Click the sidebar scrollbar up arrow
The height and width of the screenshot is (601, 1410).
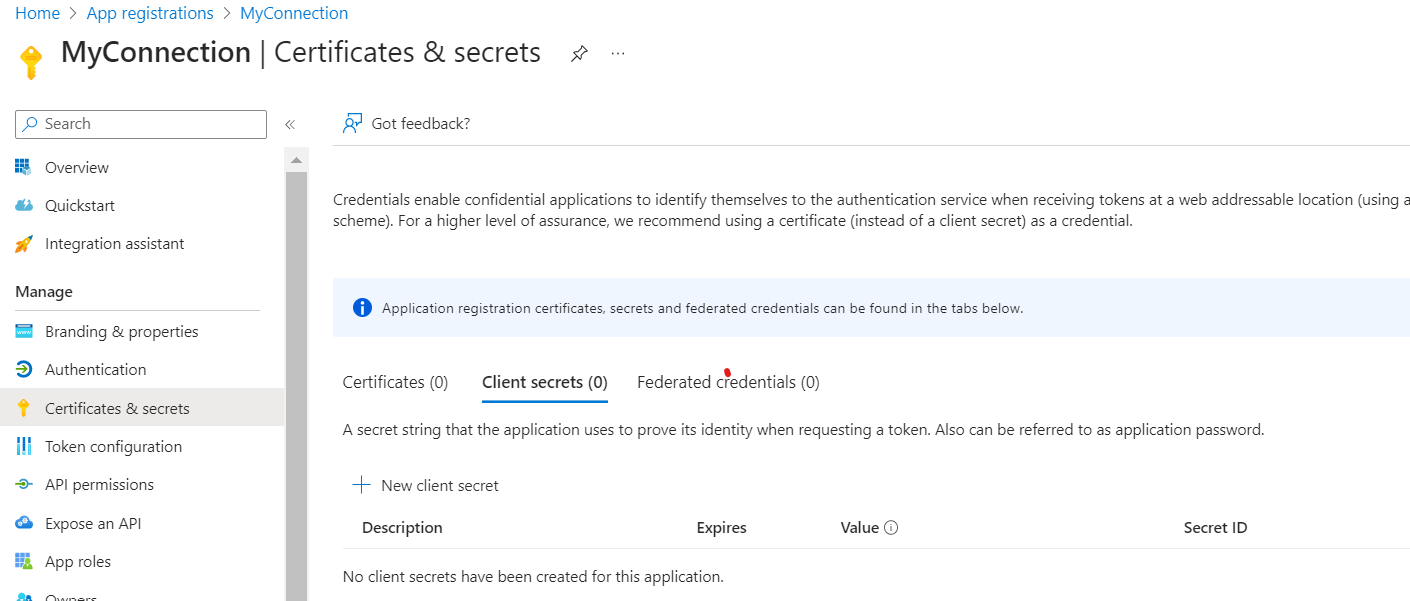pyautogui.click(x=296, y=160)
